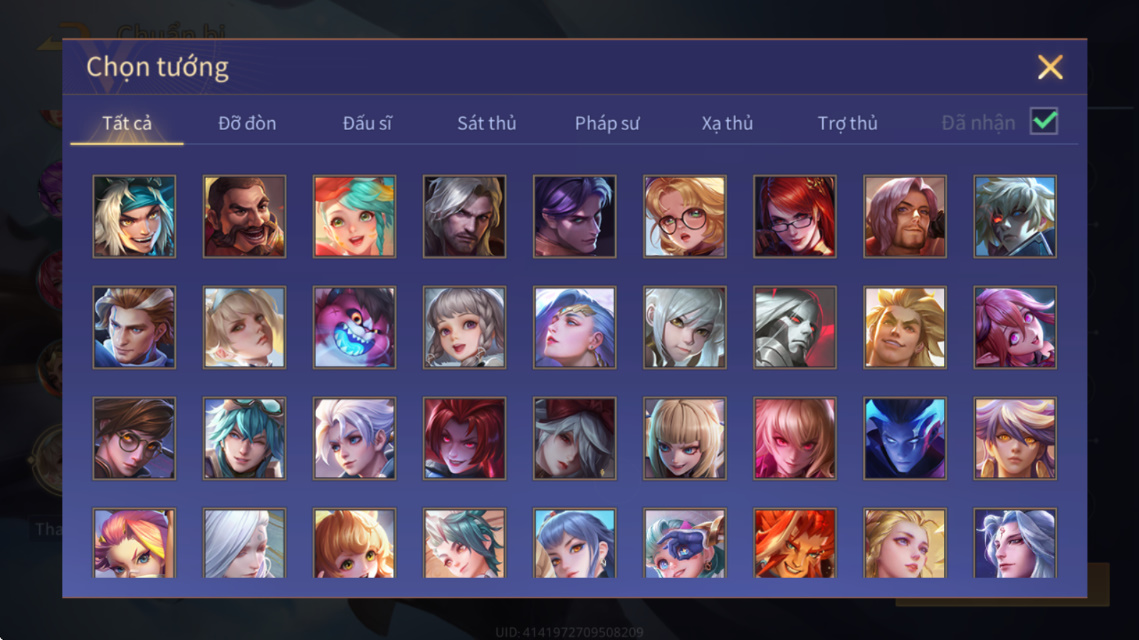
Task: Select the red-haired woman with glasses
Action: click(795, 216)
